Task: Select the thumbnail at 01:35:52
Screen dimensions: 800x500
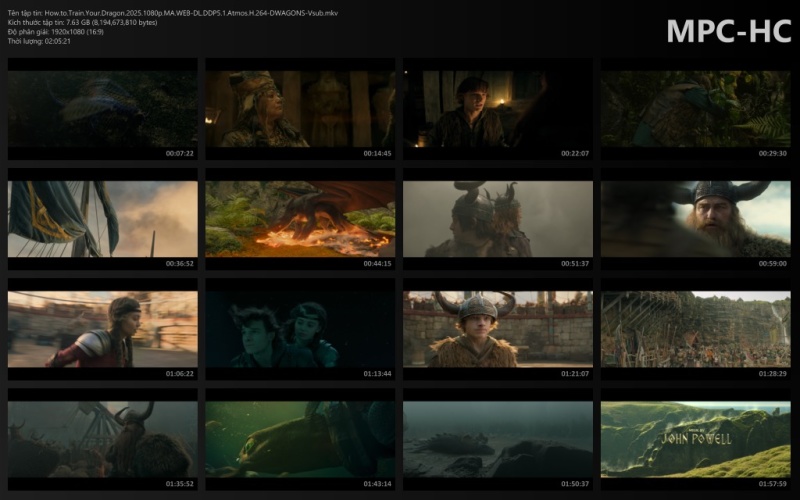Action: point(103,439)
